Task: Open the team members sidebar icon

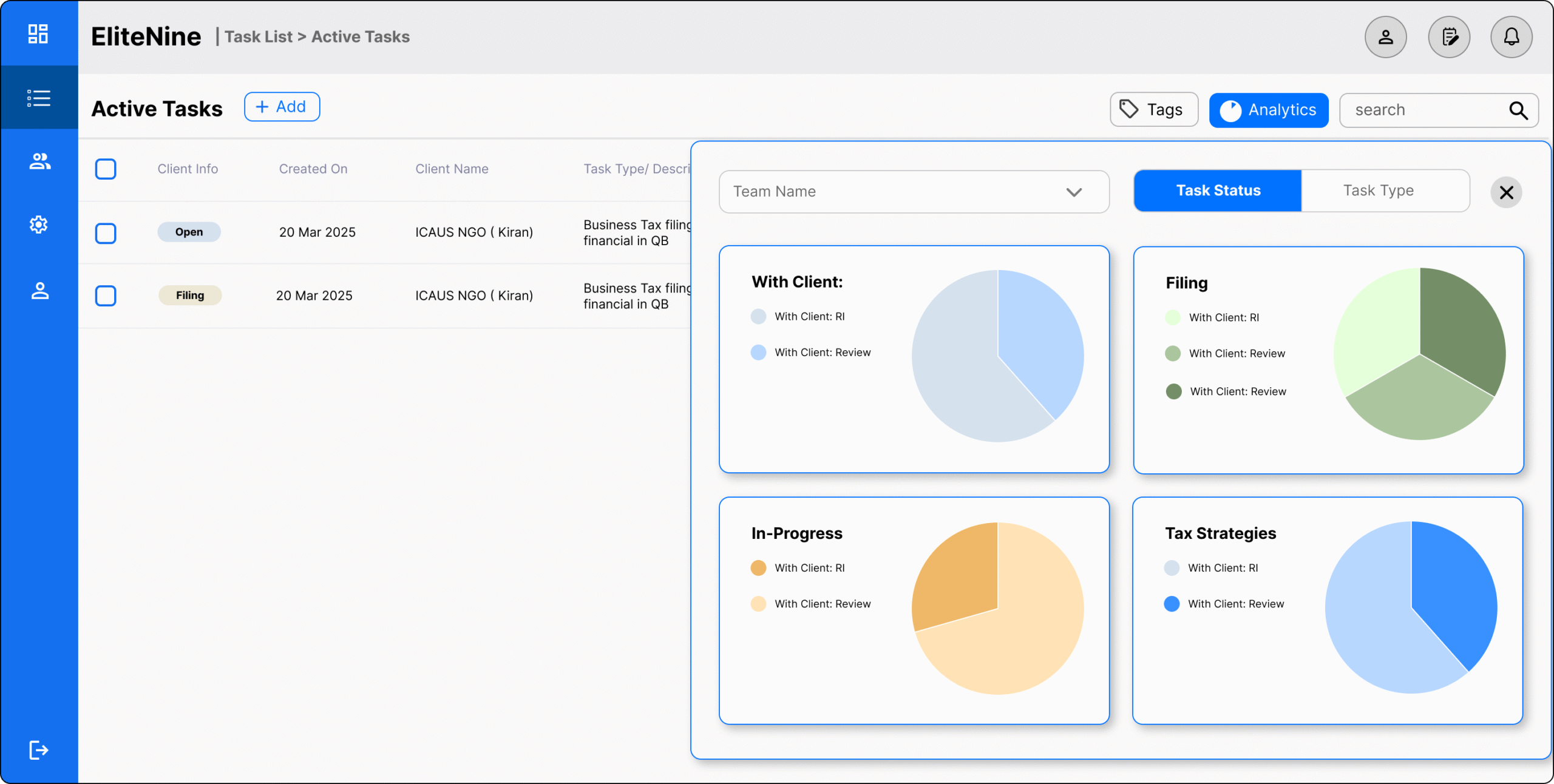Action: 39,161
